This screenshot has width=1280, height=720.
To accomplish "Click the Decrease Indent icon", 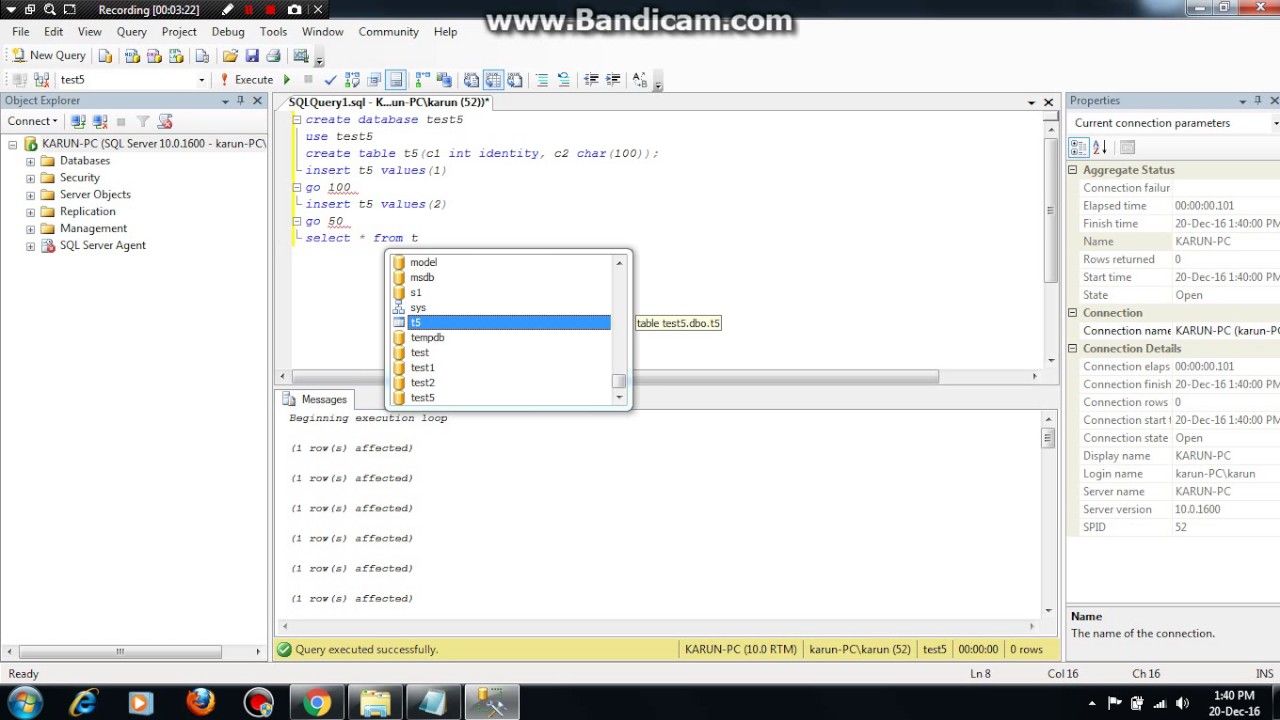I will [591, 80].
